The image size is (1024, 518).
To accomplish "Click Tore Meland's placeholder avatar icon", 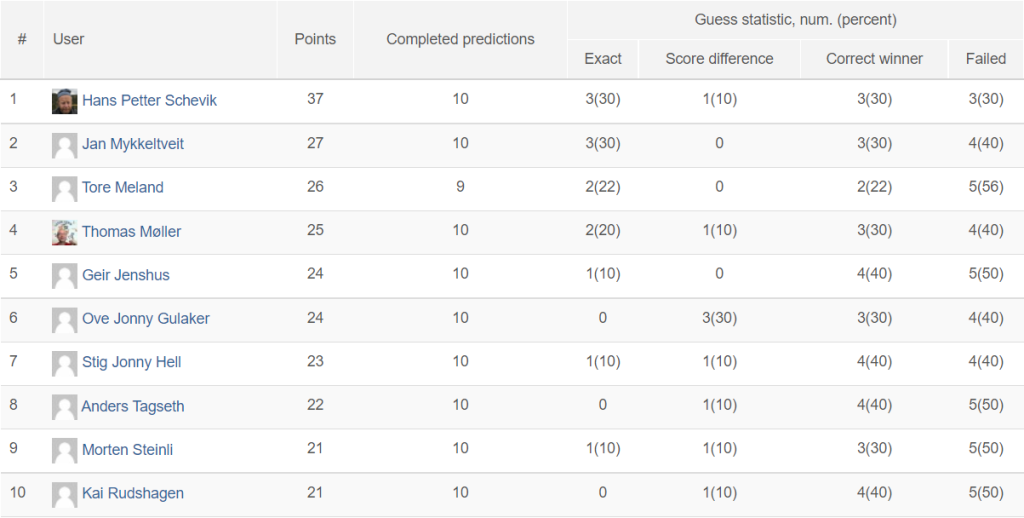I will coord(65,189).
